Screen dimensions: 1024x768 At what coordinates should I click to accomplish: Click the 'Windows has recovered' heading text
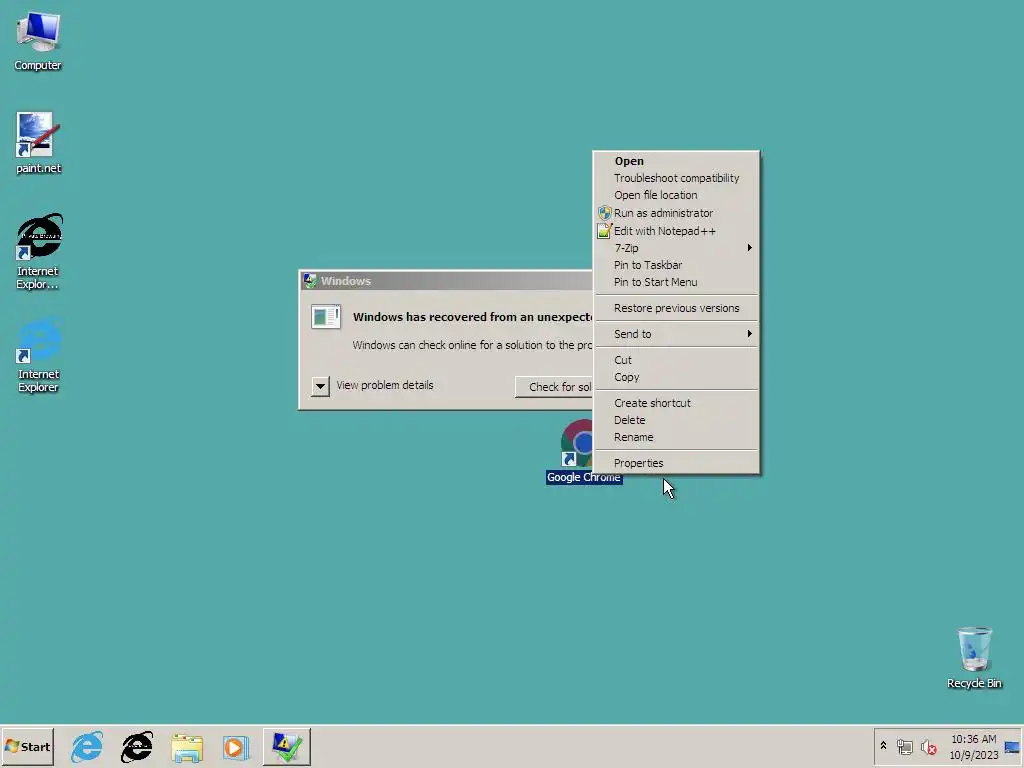473,317
